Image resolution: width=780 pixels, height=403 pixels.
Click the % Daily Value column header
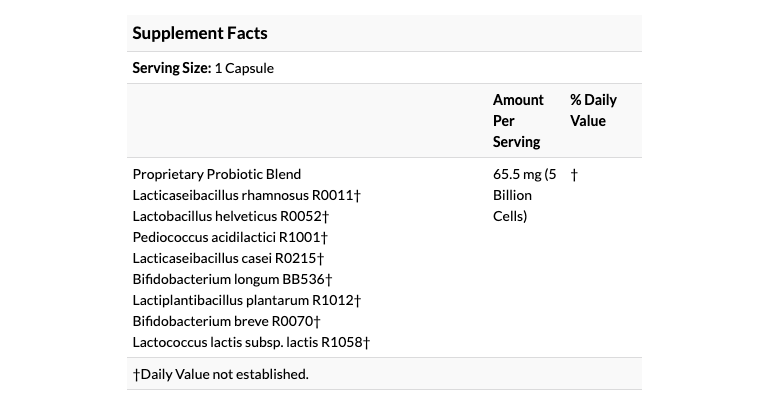click(593, 110)
